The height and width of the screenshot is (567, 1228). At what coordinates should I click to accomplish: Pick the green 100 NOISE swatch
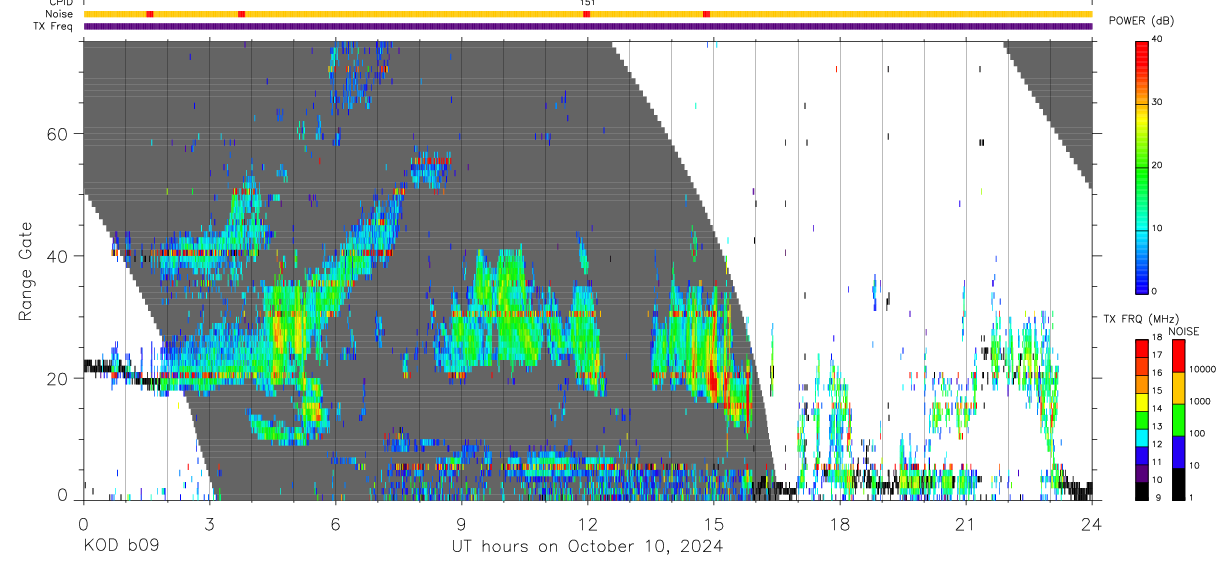coord(1179,420)
